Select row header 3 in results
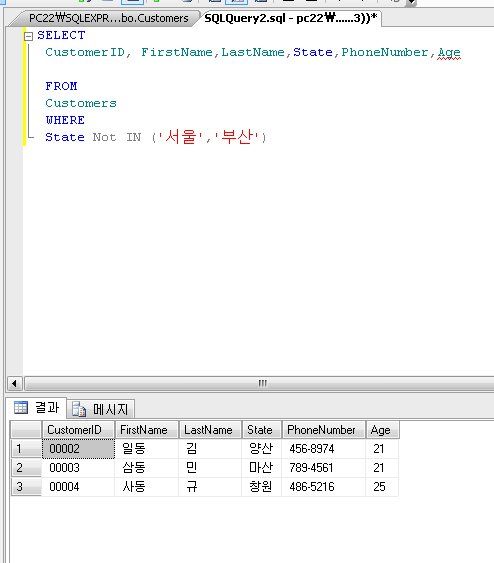The height and width of the screenshot is (563, 494). [x=26, y=487]
